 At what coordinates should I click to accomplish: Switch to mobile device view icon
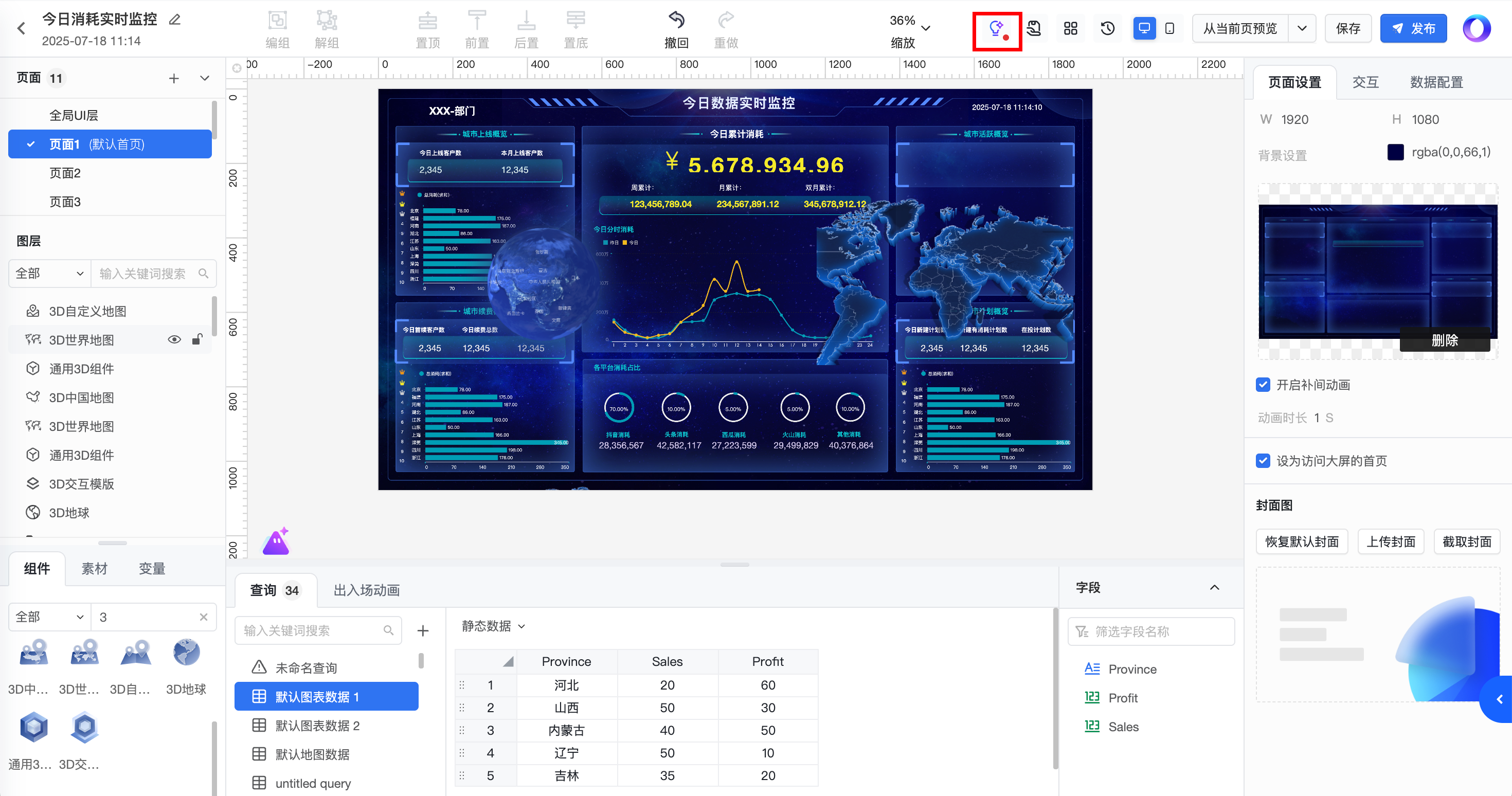[x=1169, y=29]
